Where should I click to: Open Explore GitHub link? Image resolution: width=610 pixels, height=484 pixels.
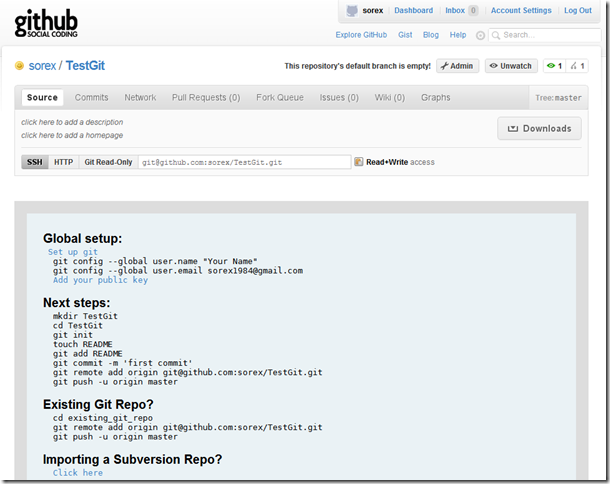pos(361,35)
